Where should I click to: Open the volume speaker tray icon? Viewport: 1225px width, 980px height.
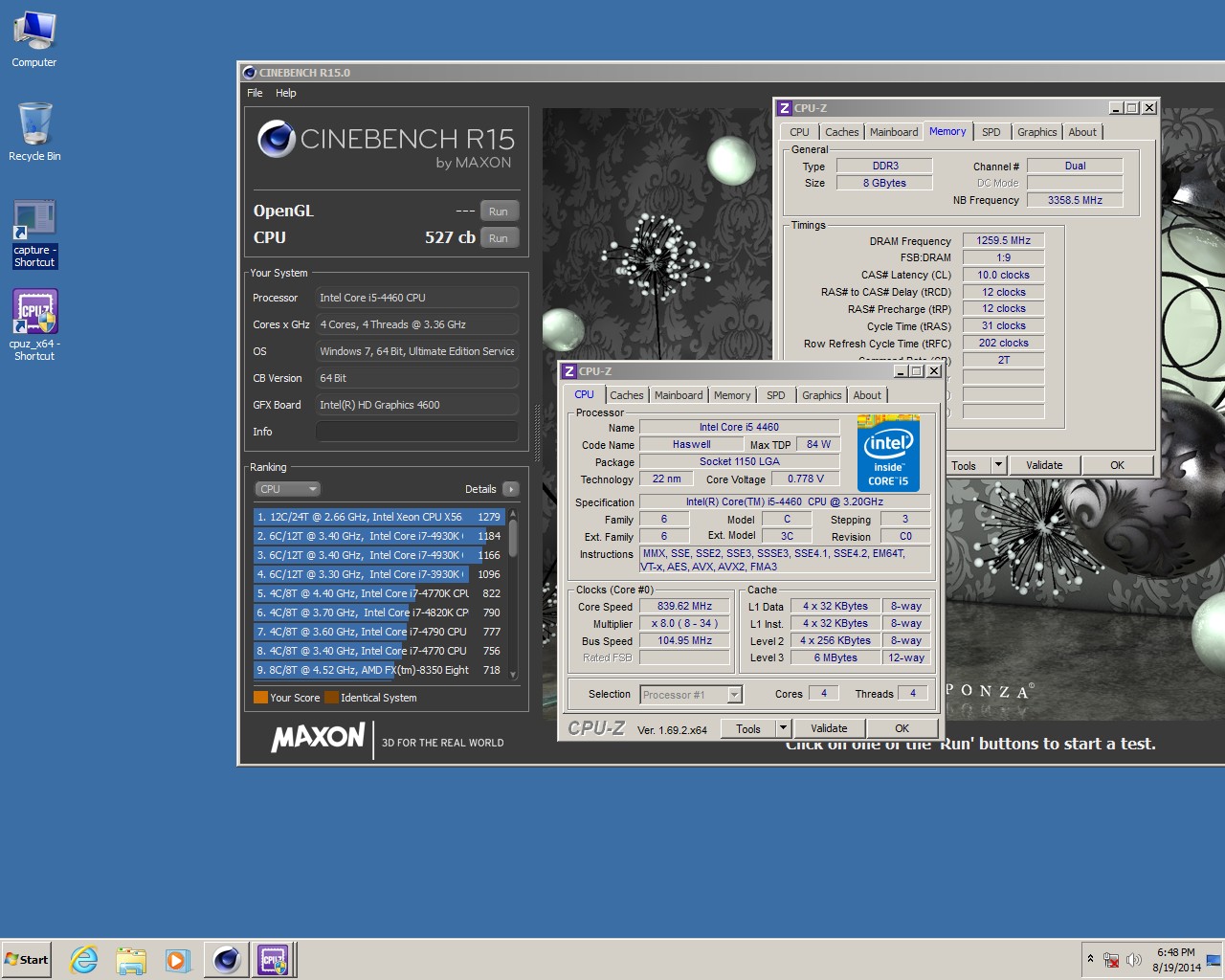(x=1134, y=960)
